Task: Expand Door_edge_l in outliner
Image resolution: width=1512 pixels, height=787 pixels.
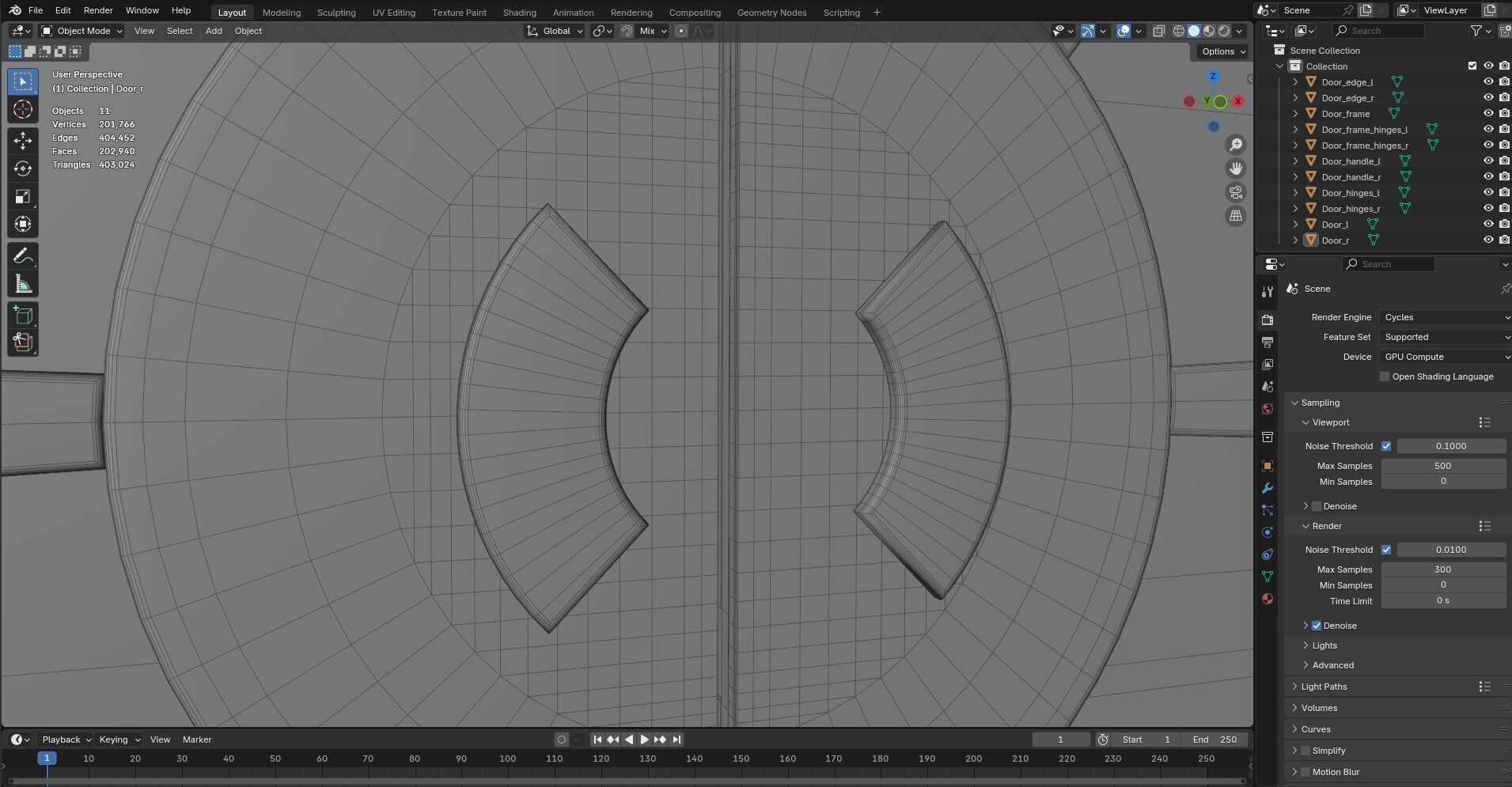Action: (x=1295, y=82)
